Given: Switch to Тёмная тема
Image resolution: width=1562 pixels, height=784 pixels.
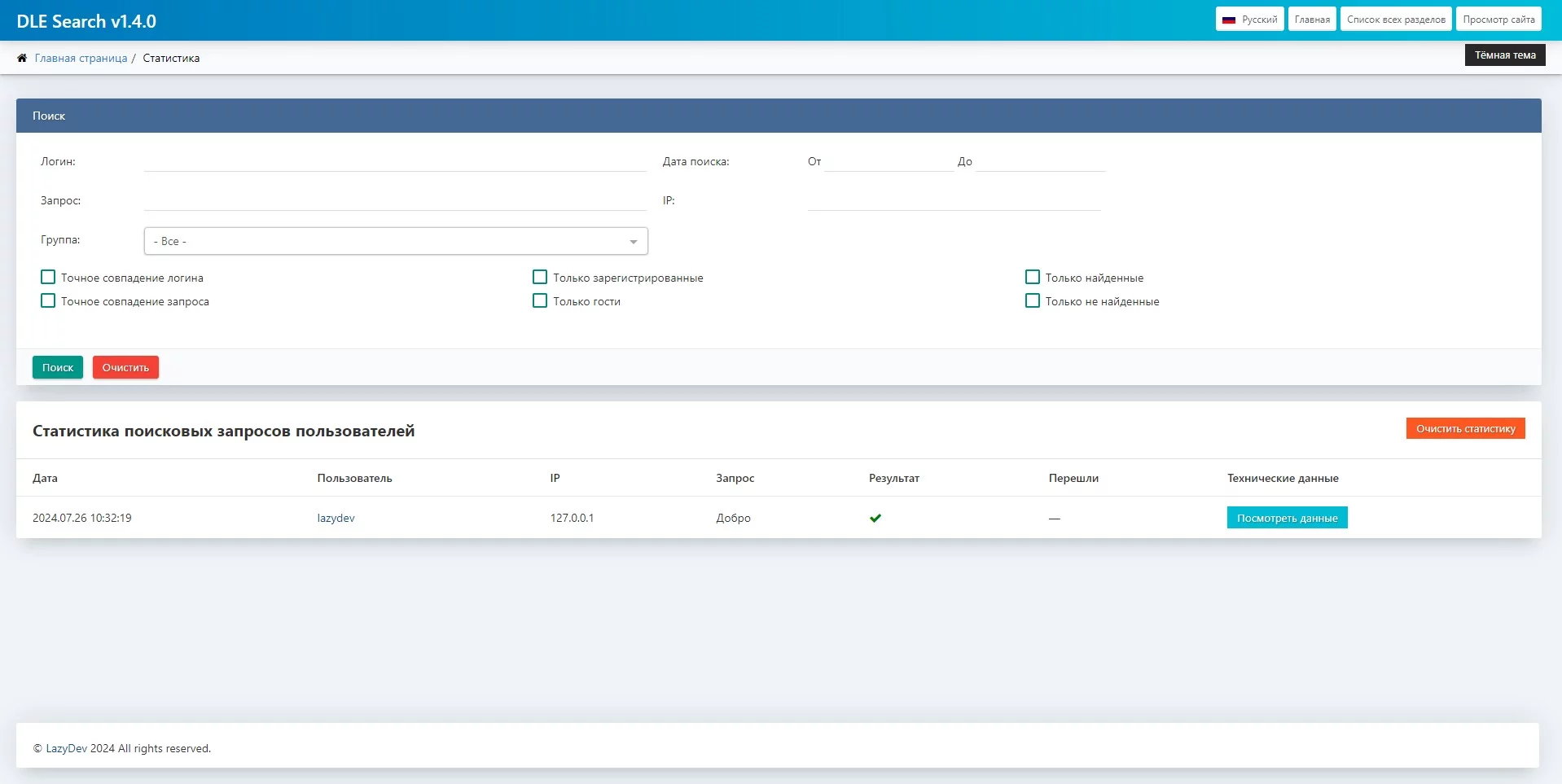Looking at the screenshot, I should tap(1504, 55).
